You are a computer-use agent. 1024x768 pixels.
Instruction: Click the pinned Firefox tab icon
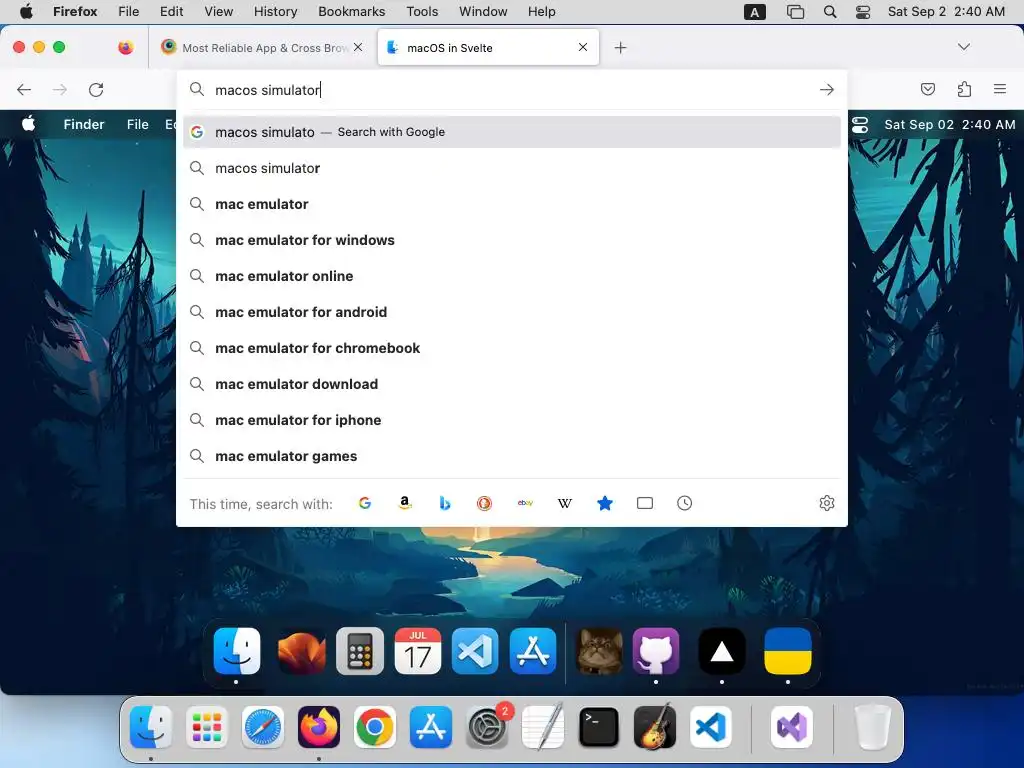[125, 47]
